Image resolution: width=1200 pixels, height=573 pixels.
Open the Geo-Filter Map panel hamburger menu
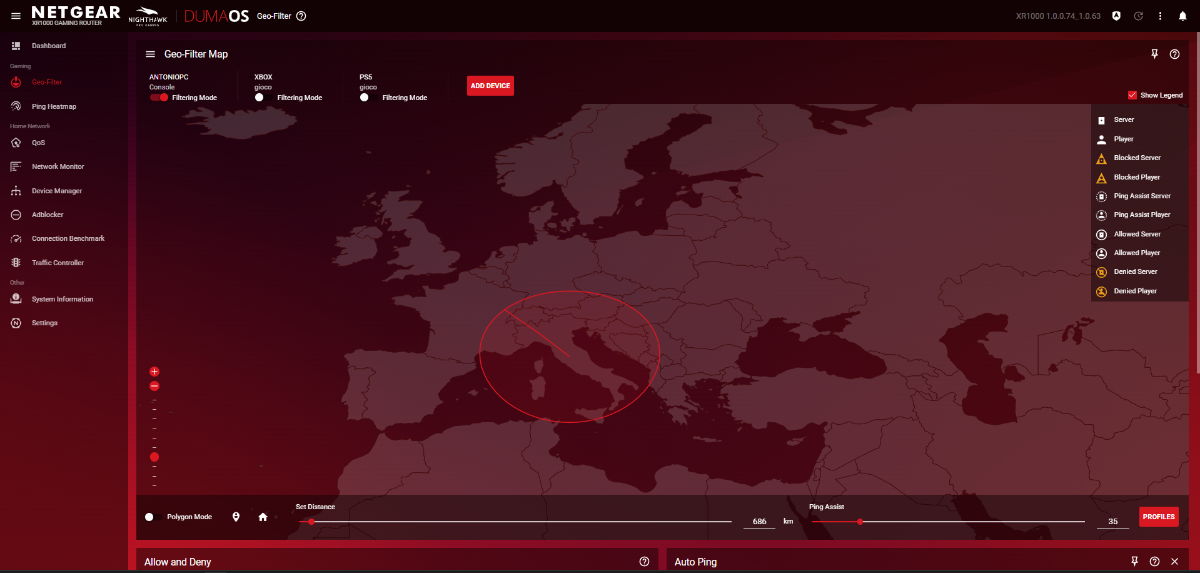pyautogui.click(x=151, y=54)
